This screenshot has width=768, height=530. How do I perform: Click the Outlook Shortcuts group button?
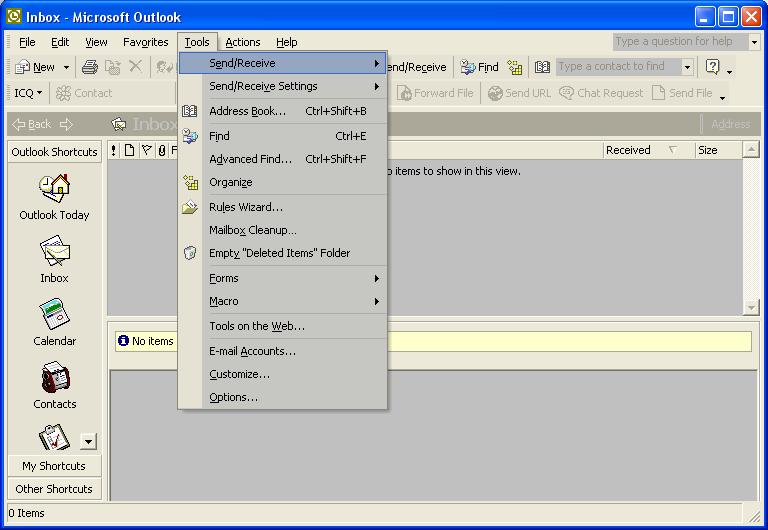[54, 152]
